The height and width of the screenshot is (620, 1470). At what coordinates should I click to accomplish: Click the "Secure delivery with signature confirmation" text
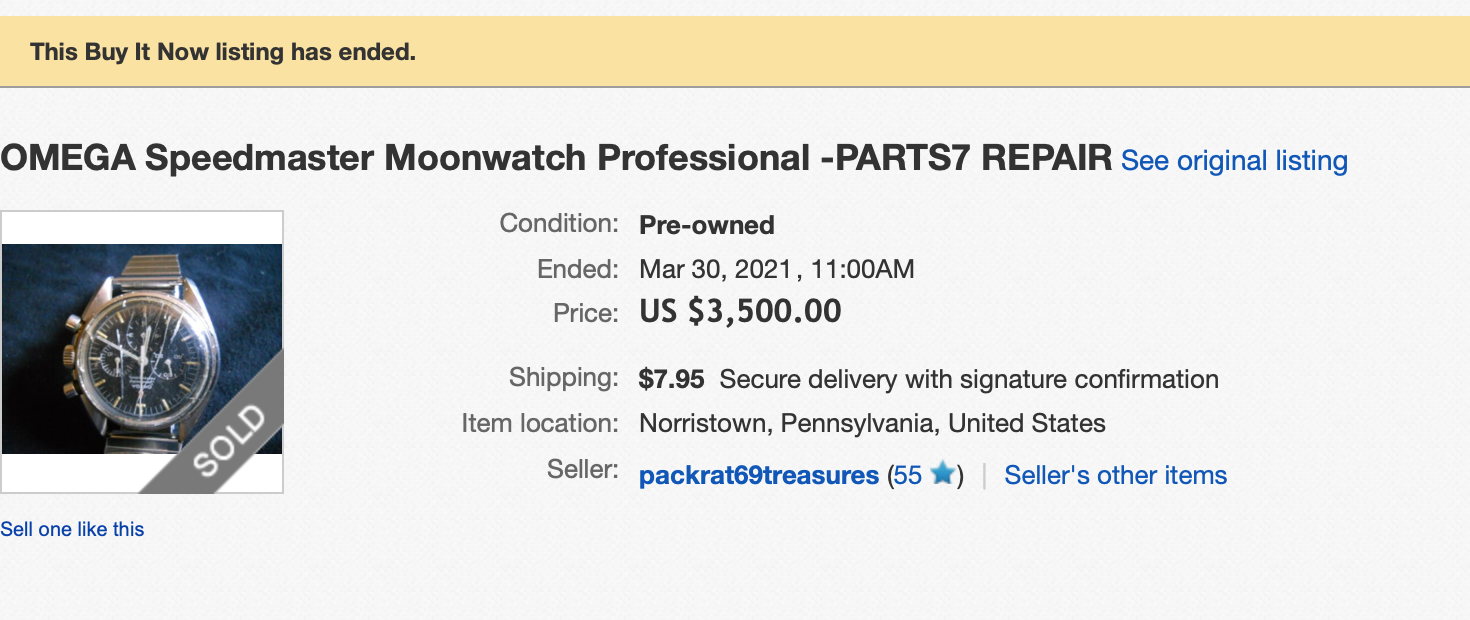[968, 379]
